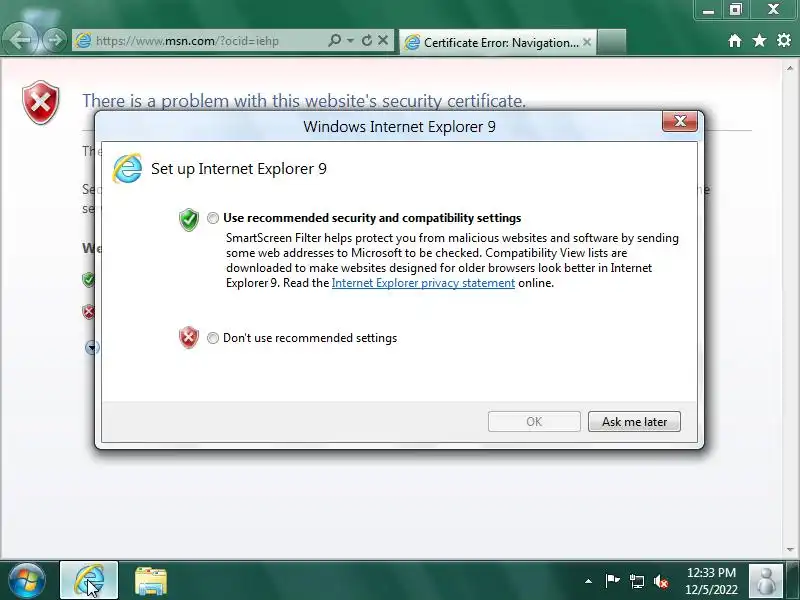
Task: Close the Windows Internet Explorer 9 dialog
Action: pos(680,121)
